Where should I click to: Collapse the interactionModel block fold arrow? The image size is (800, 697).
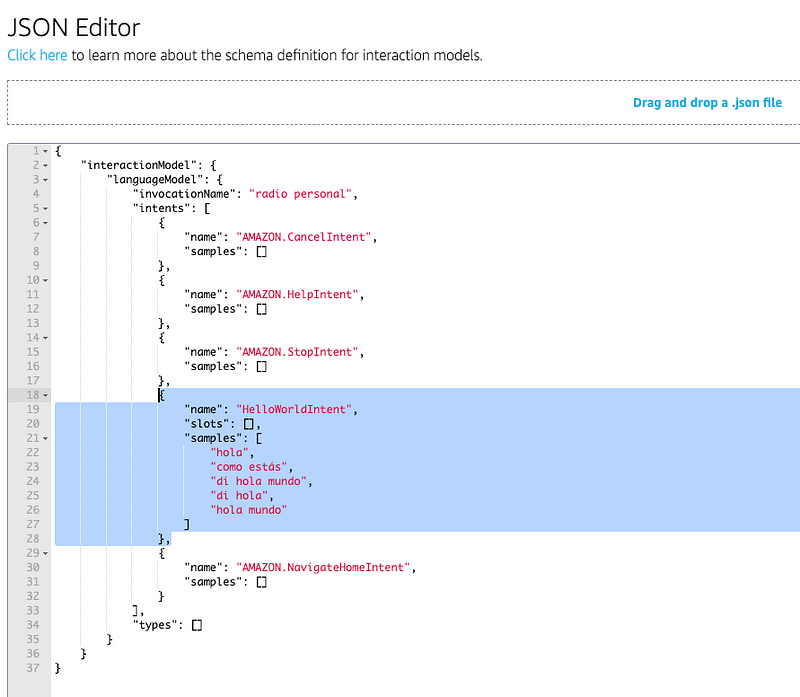coord(46,165)
